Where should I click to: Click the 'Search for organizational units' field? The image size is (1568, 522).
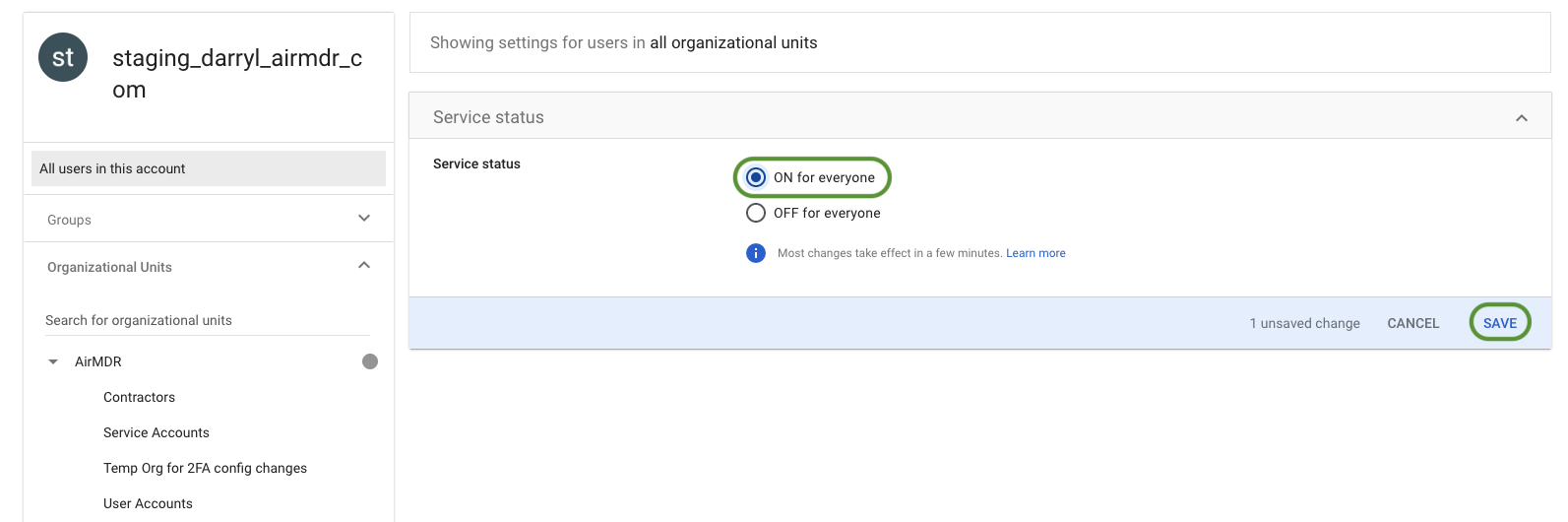208,320
